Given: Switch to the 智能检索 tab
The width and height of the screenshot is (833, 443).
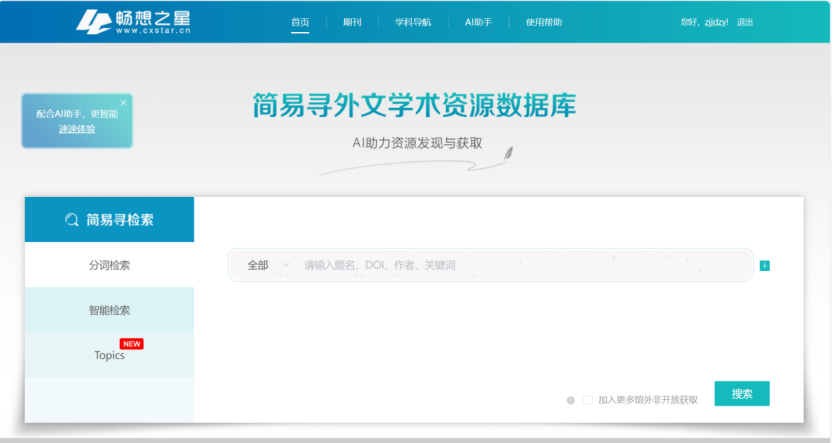Looking at the screenshot, I should pyautogui.click(x=109, y=310).
